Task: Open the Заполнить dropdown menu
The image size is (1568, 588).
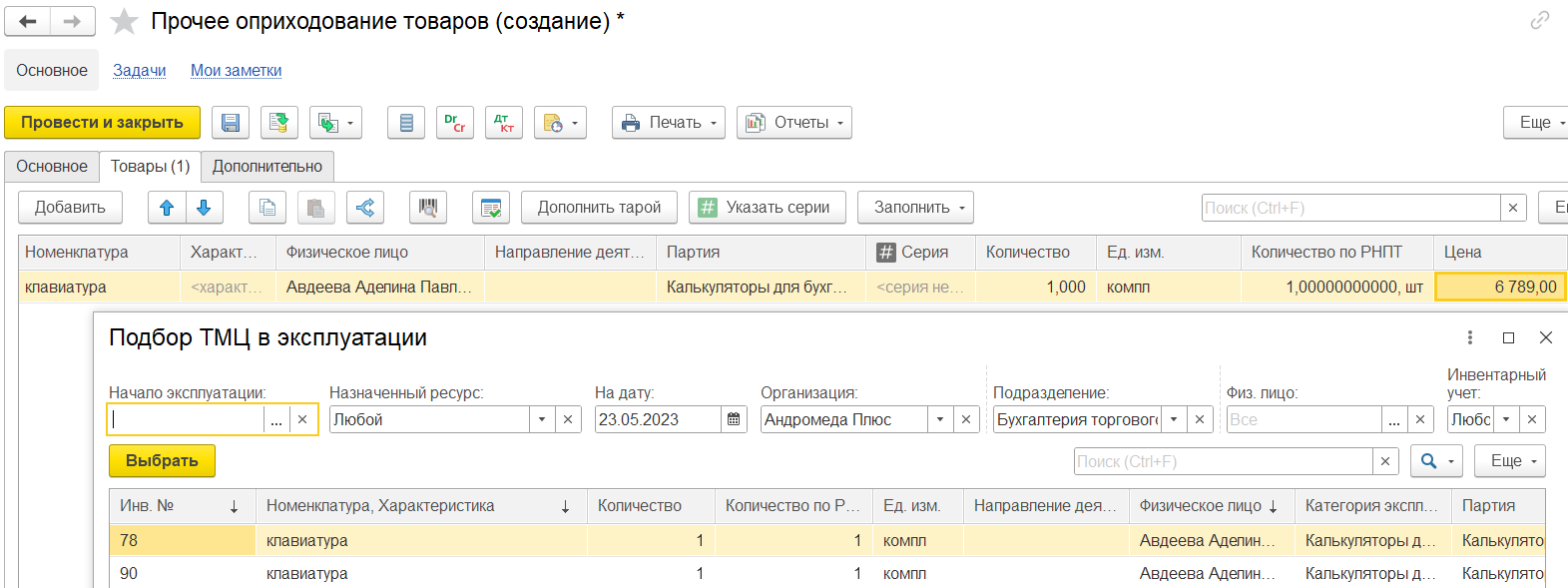Action: 915,208
